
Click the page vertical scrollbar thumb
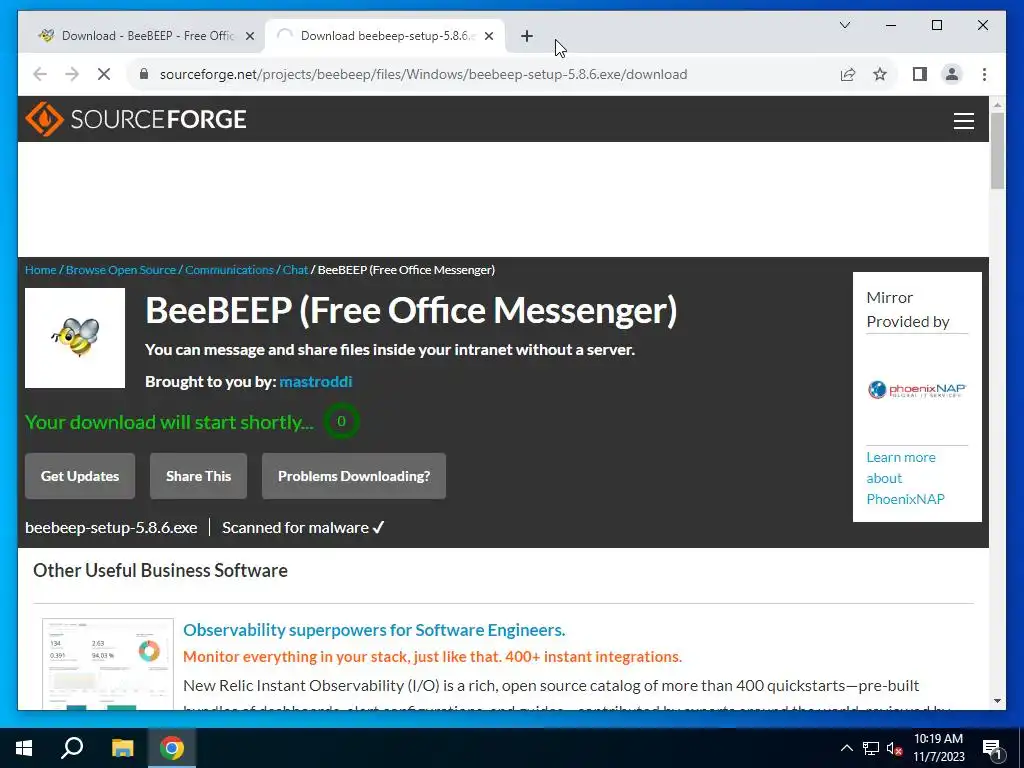(997, 151)
